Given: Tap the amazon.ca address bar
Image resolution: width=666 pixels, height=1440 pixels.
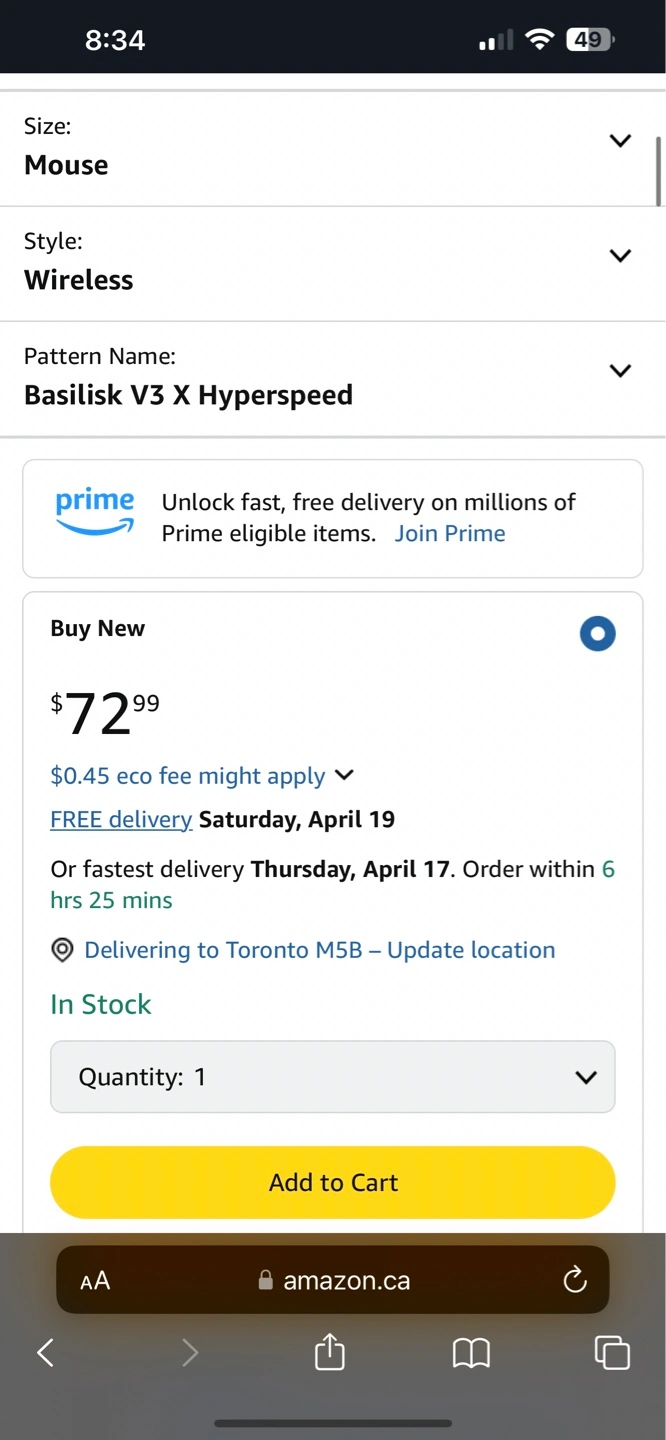Looking at the screenshot, I should tap(346, 1281).
